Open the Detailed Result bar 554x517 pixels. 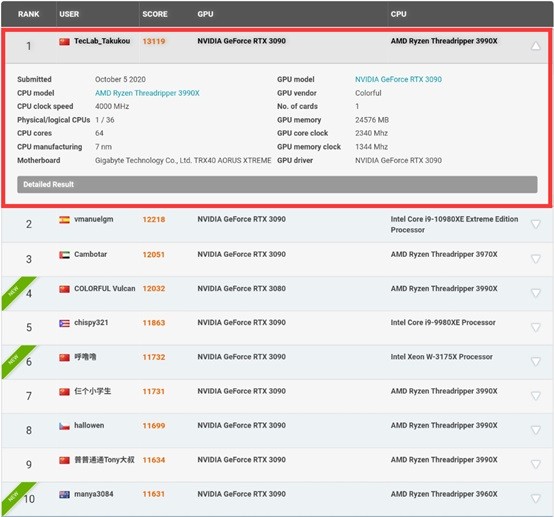coord(277,184)
